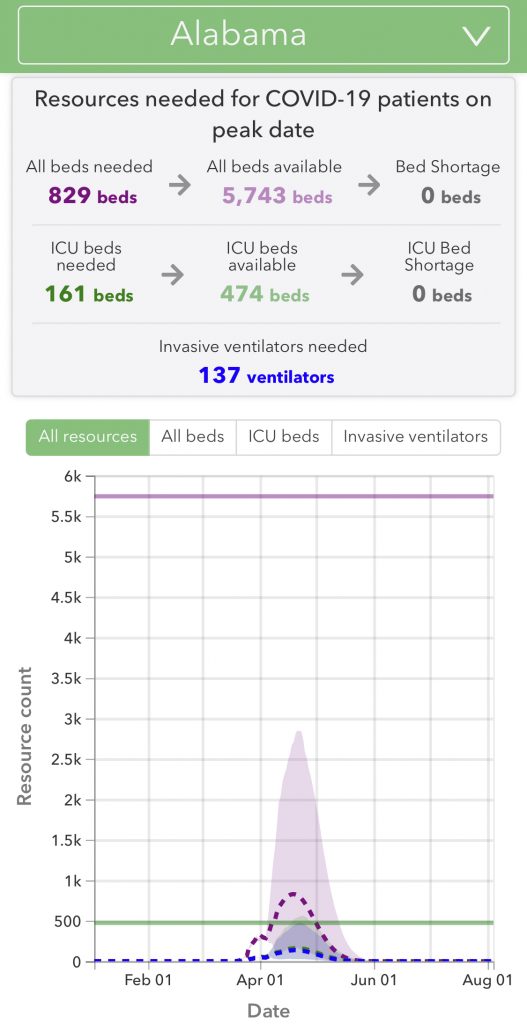Viewport: 527px width, 1024px height.
Task: Click the top of the shaded uncertainty peak
Action: point(299,733)
